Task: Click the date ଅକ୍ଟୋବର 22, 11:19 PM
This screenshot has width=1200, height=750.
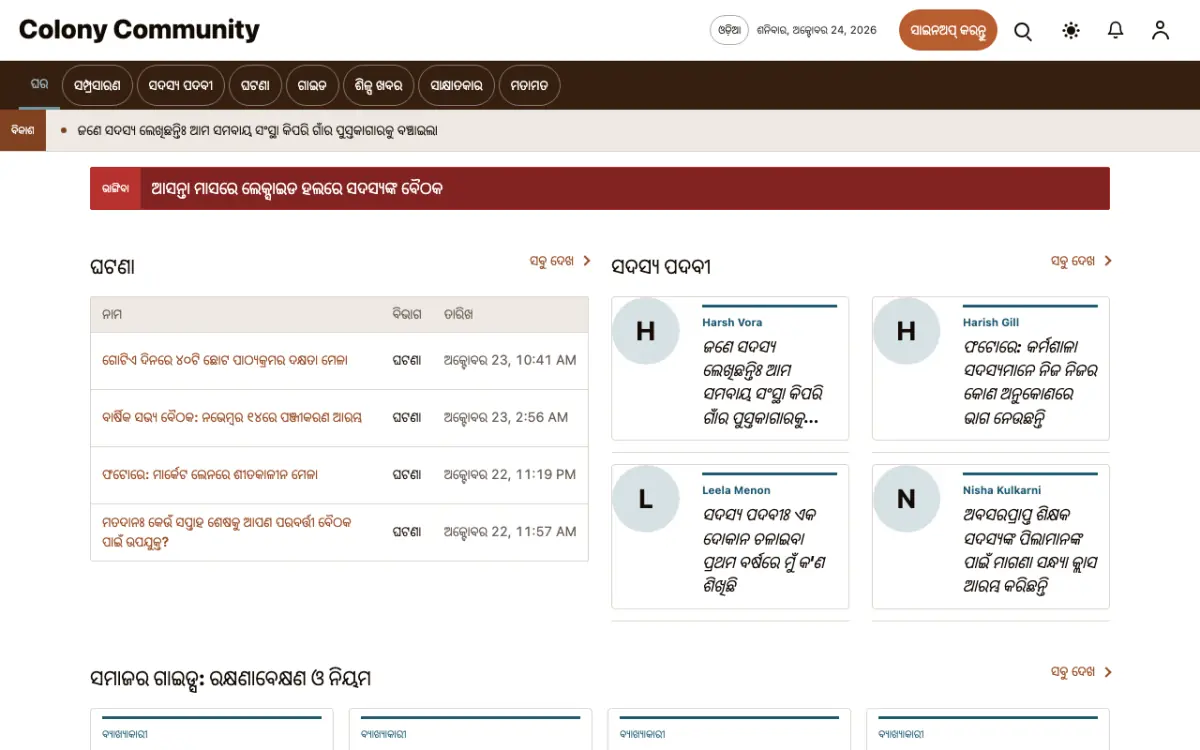Action: coord(510,474)
